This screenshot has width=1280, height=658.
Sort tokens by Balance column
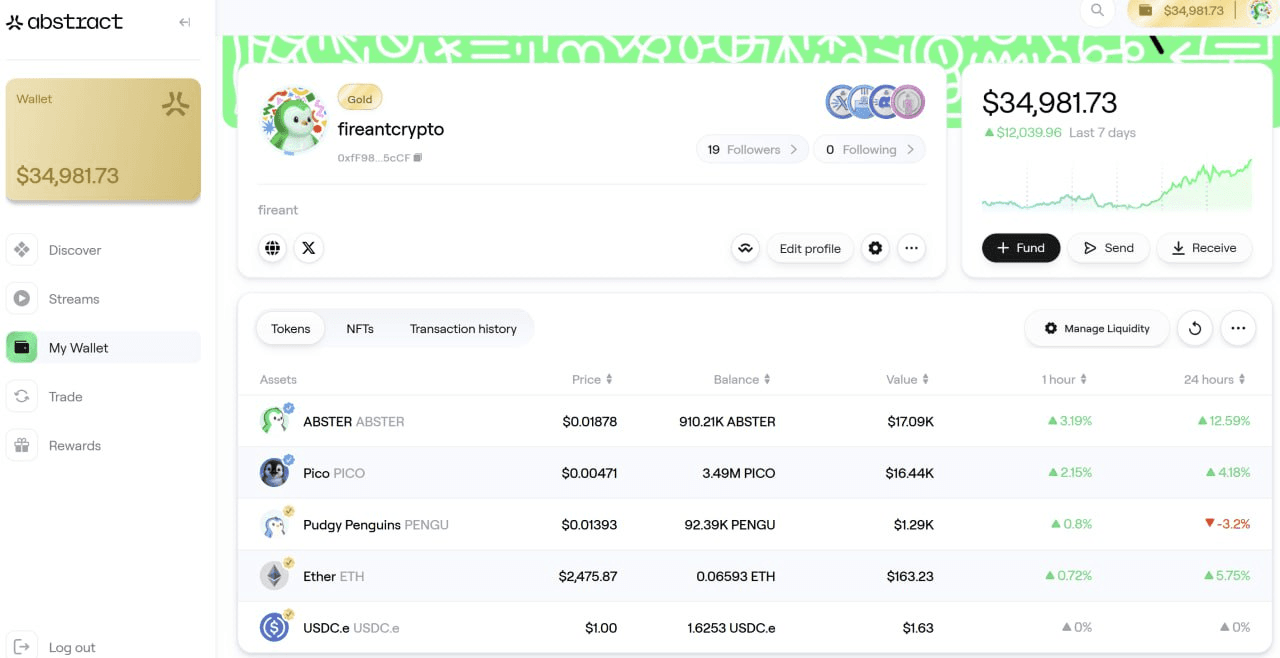point(742,380)
